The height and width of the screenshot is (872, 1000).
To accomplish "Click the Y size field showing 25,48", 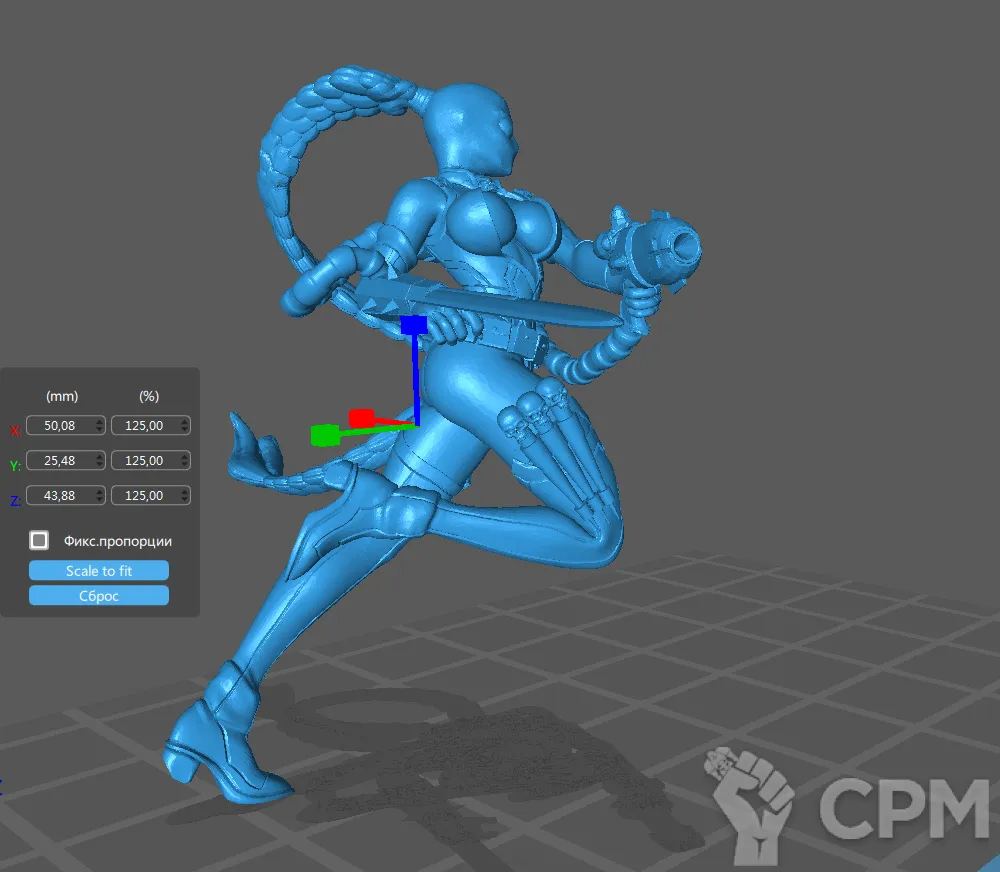I will (60, 461).
